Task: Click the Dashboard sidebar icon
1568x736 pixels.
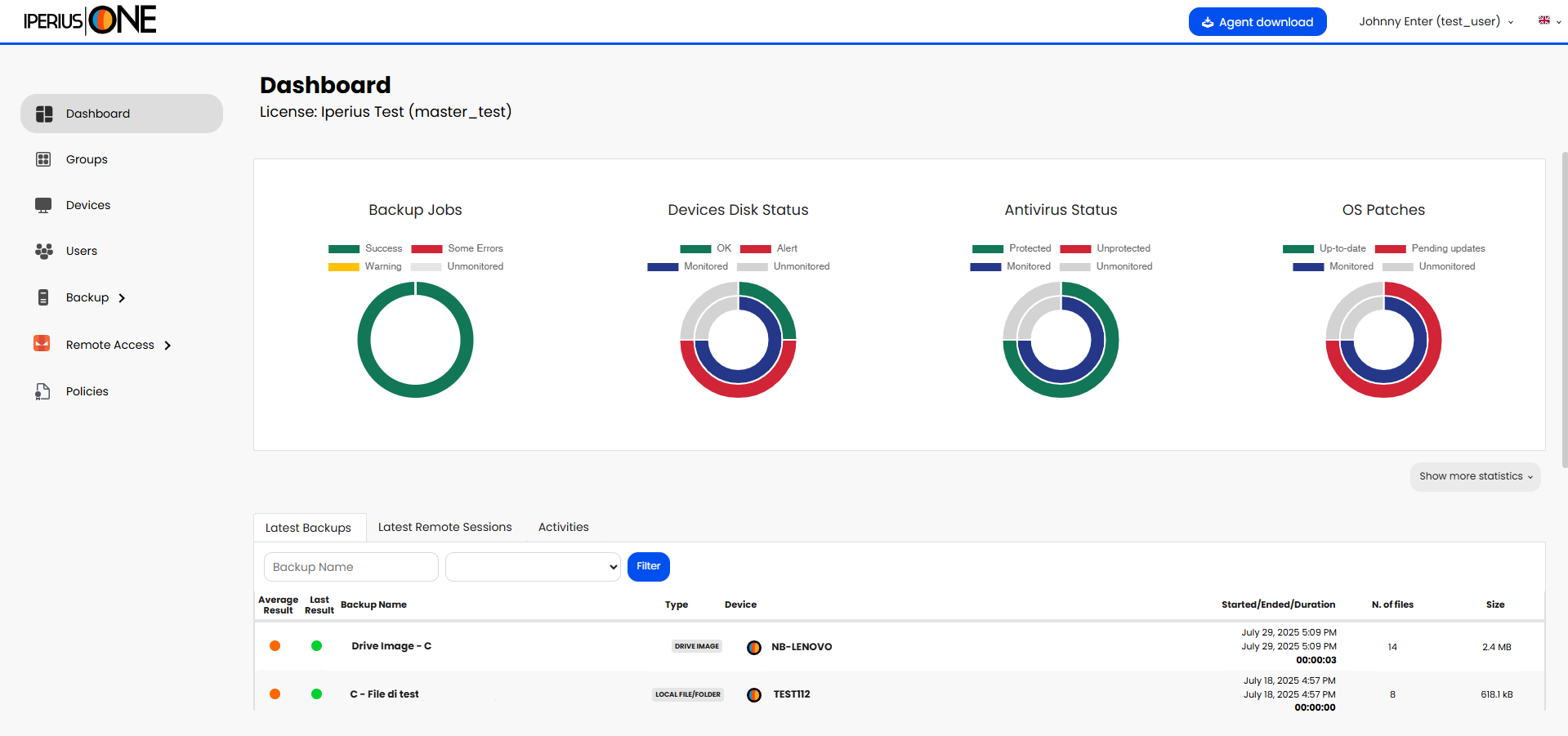Action: tap(44, 114)
